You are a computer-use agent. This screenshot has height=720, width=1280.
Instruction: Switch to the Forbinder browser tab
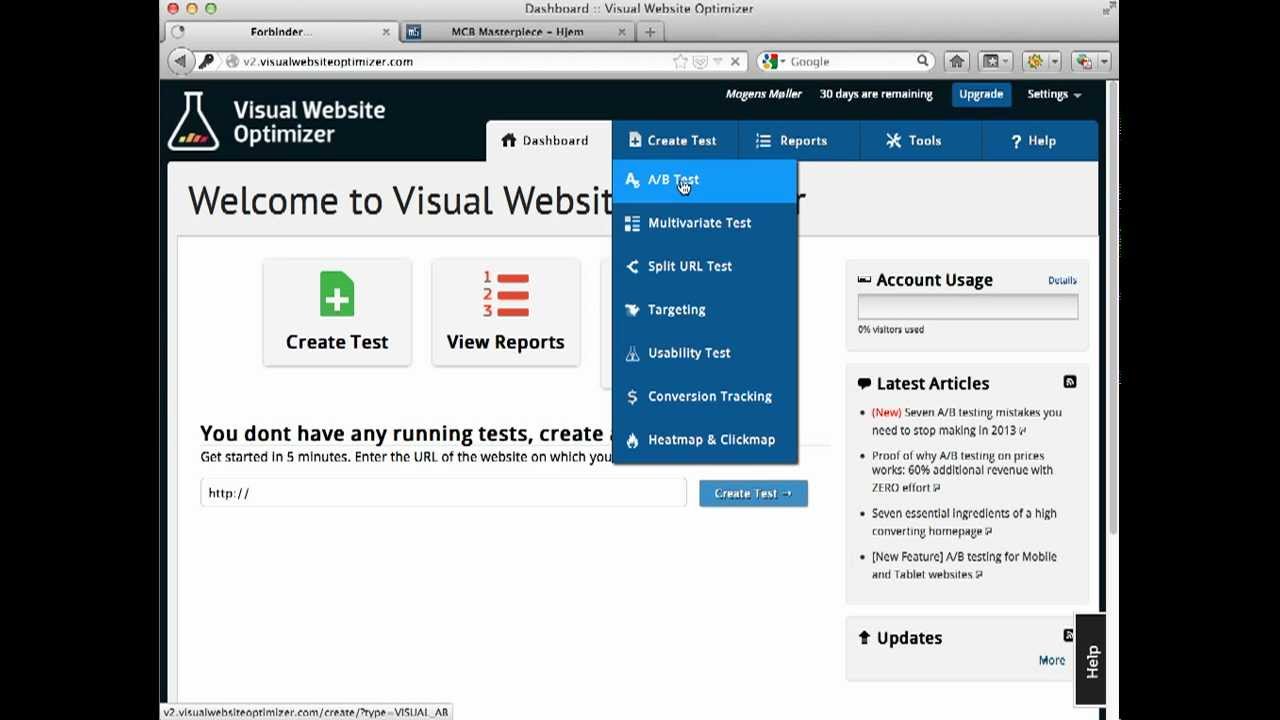coord(281,32)
